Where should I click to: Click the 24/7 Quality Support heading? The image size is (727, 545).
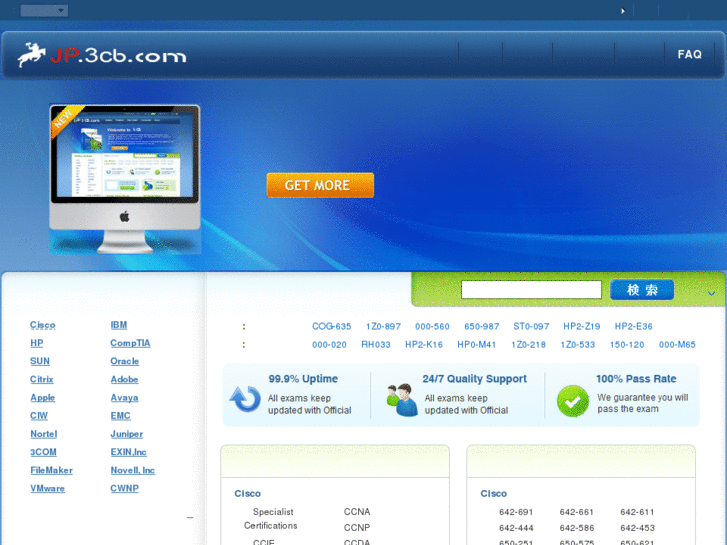[x=474, y=379]
